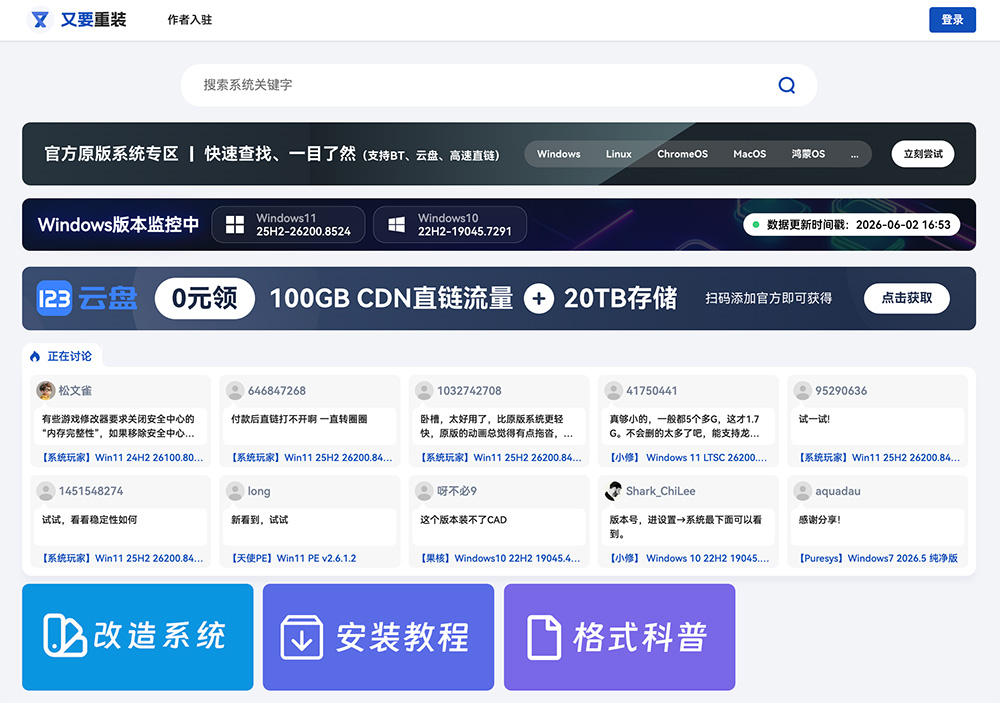This screenshot has height=703, width=1000.
Task: Open Win11 25H2 link under 646847268's comment
Action: point(311,457)
